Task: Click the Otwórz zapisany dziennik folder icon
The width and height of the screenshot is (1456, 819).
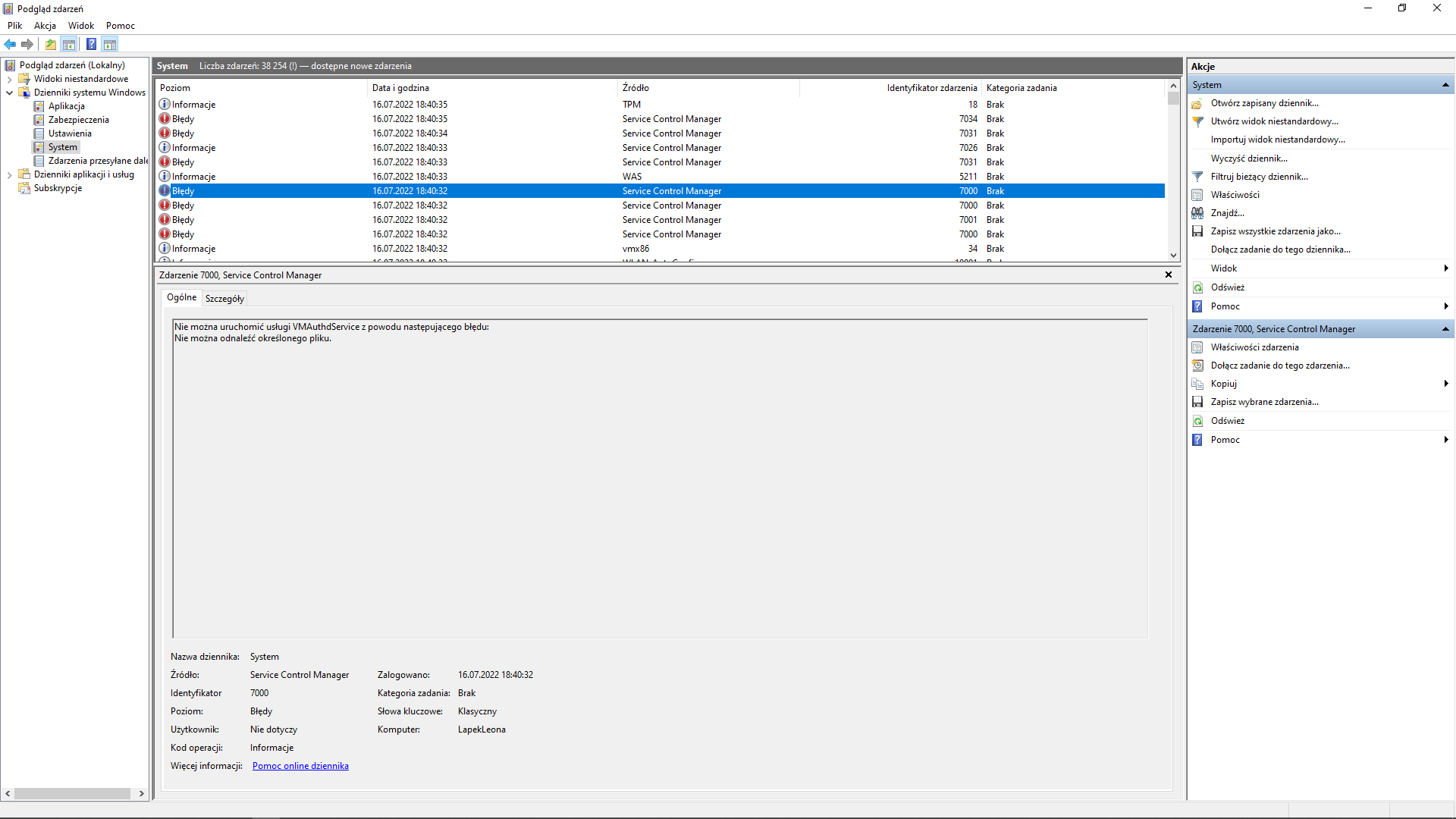Action: (1197, 103)
